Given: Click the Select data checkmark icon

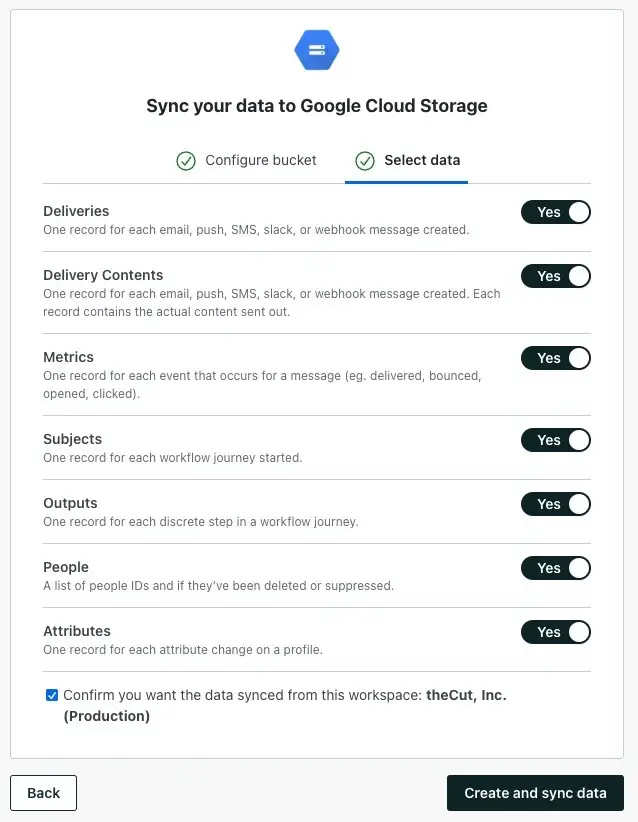Looking at the screenshot, I should [x=365, y=161].
